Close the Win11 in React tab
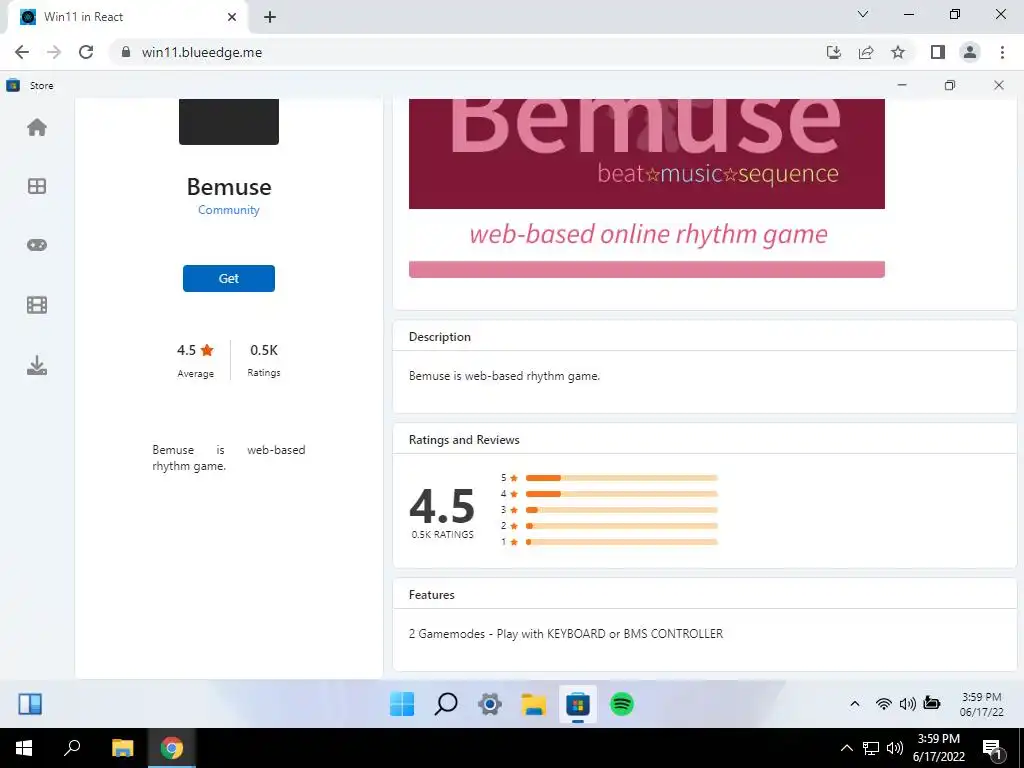 pyautogui.click(x=232, y=17)
